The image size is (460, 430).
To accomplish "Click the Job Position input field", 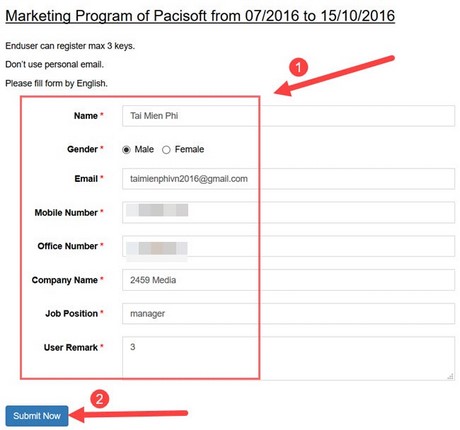I will click(288, 313).
